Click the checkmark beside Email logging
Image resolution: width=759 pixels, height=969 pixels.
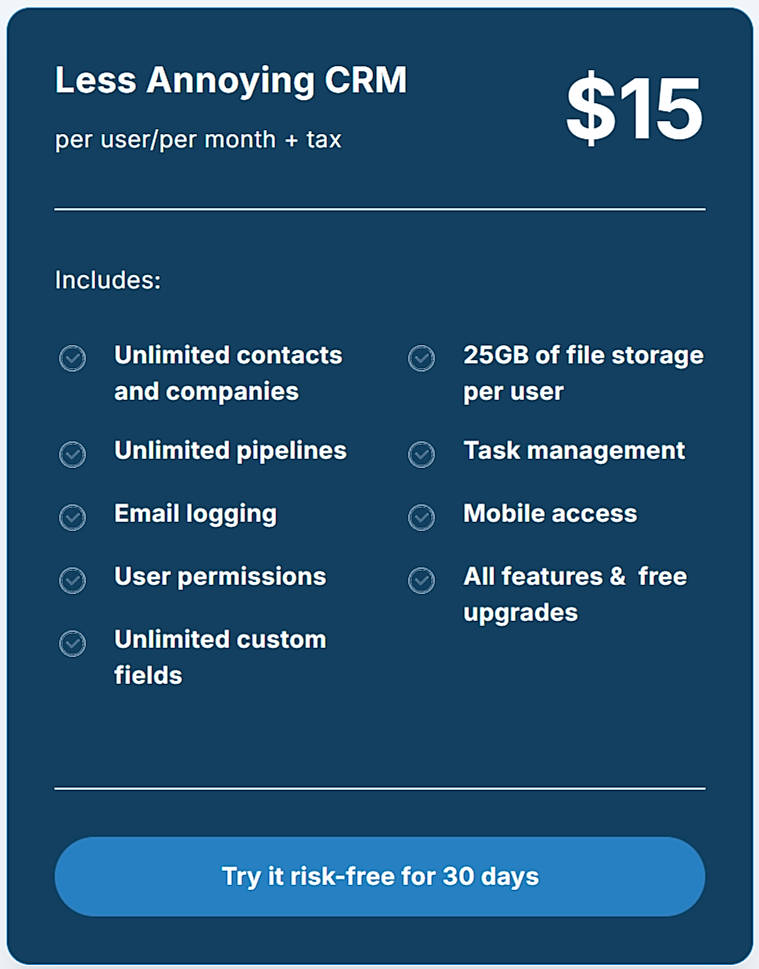click(72, 517)
